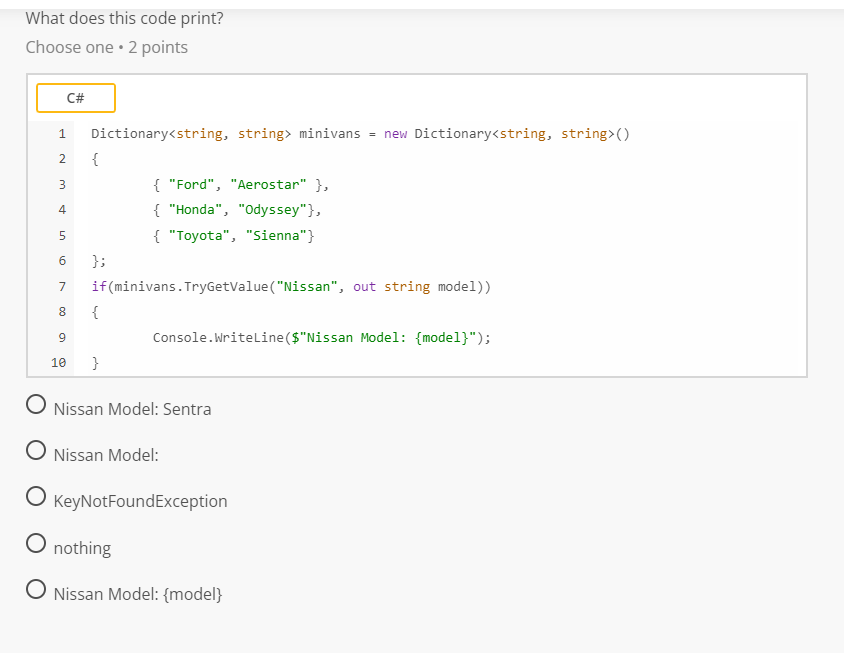The width and height of the screenshot is (844, 653).
Task: Click the Console.WriteLine statement
Action: pyautogui.click(x=218, y=338)
